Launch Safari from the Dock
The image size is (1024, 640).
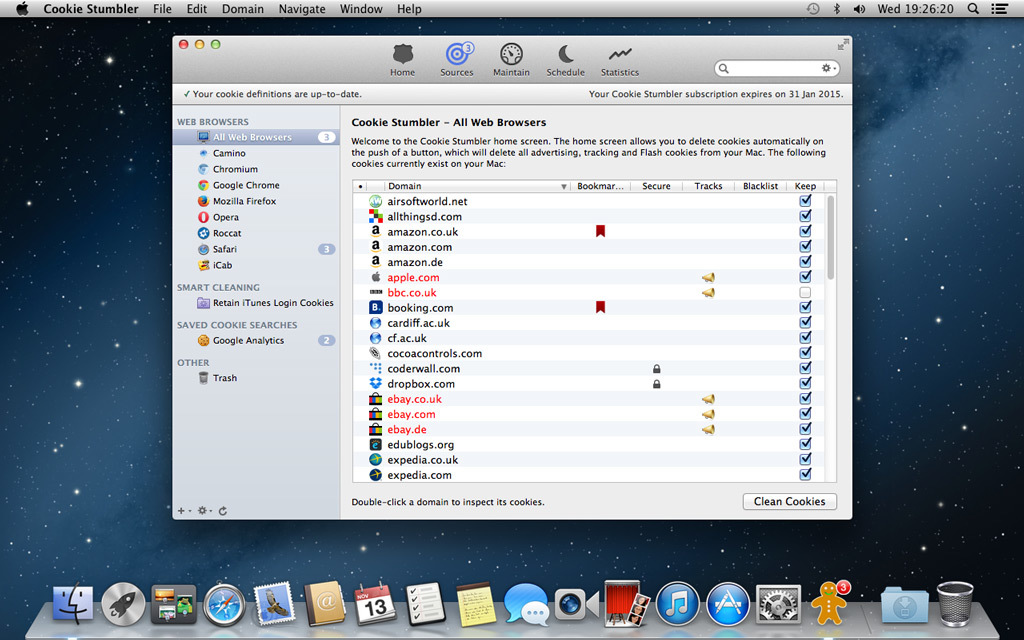coord(224,605)
